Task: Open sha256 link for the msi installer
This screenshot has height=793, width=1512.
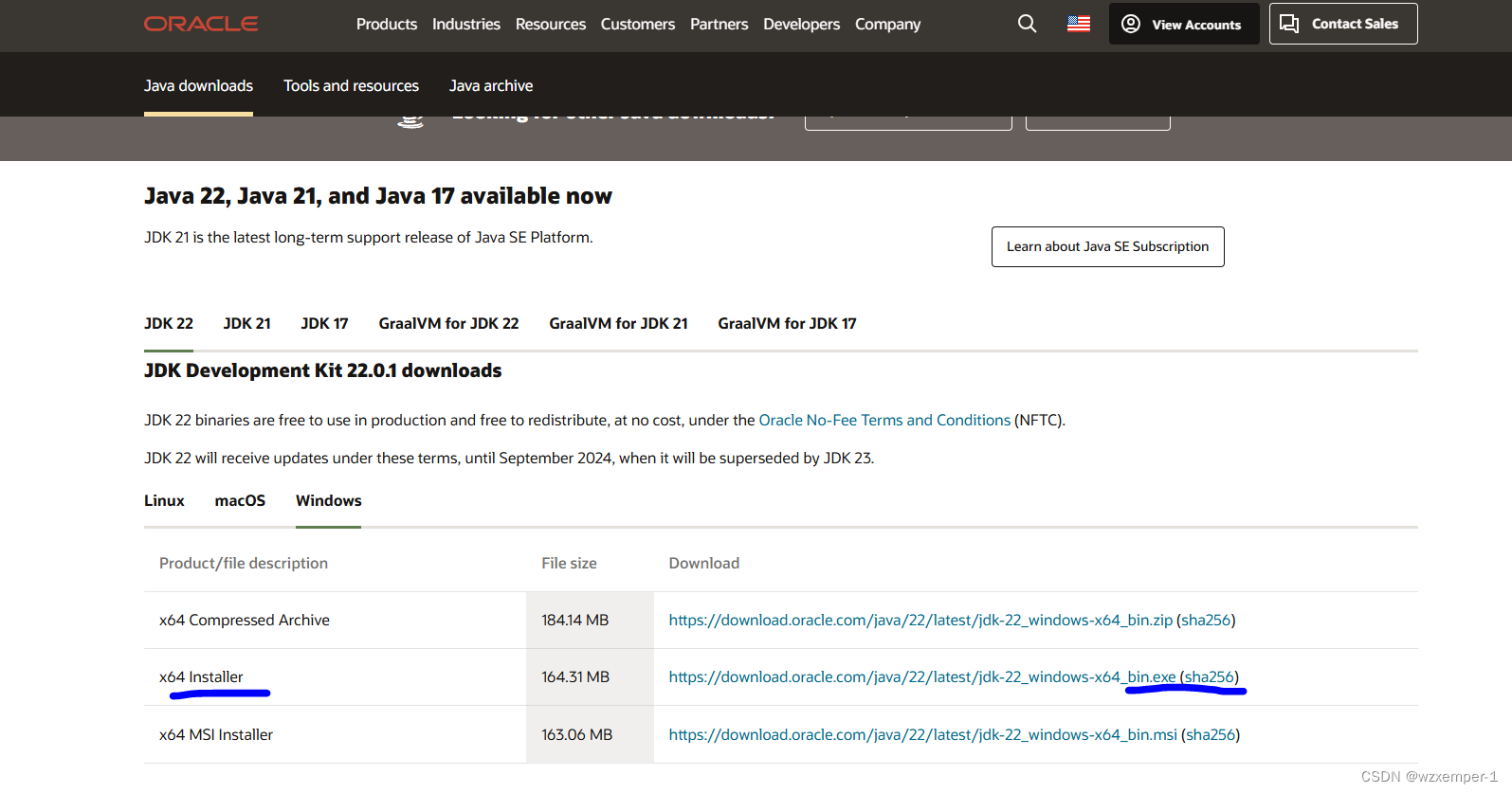Action: tap(1211, 734)
